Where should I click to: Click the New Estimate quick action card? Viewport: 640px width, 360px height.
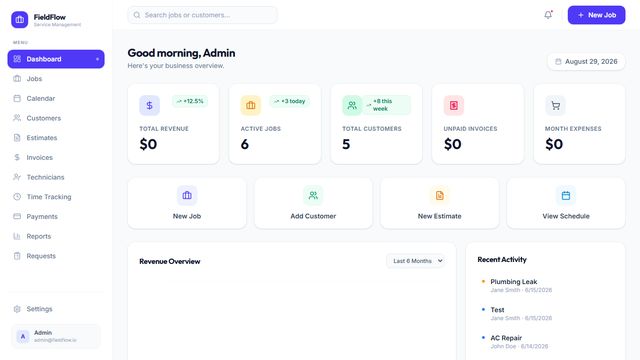click(440, 203)
